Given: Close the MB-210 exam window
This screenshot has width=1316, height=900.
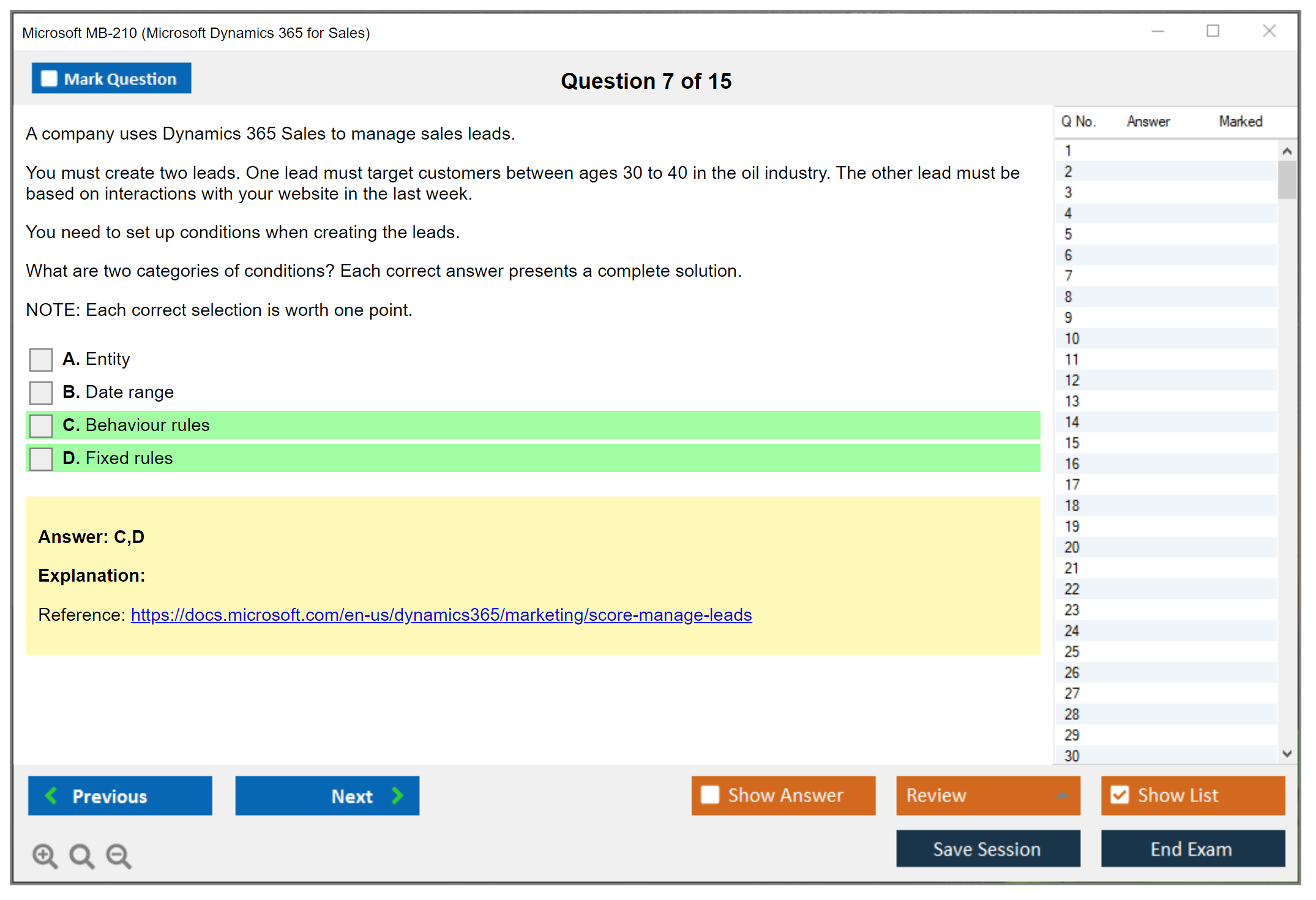Looking at the screenshot, I should [x=1269, y=31].
